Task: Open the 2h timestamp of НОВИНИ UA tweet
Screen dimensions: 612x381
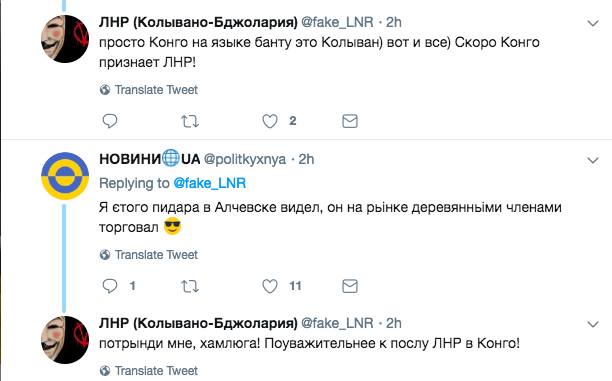Action: (x=306, y=159)
